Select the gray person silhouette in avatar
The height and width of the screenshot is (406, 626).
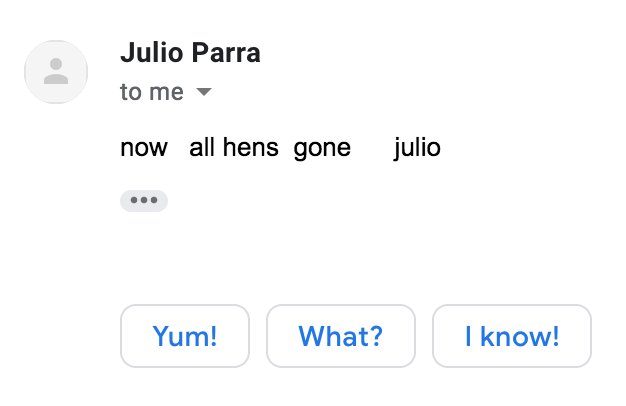56,71
